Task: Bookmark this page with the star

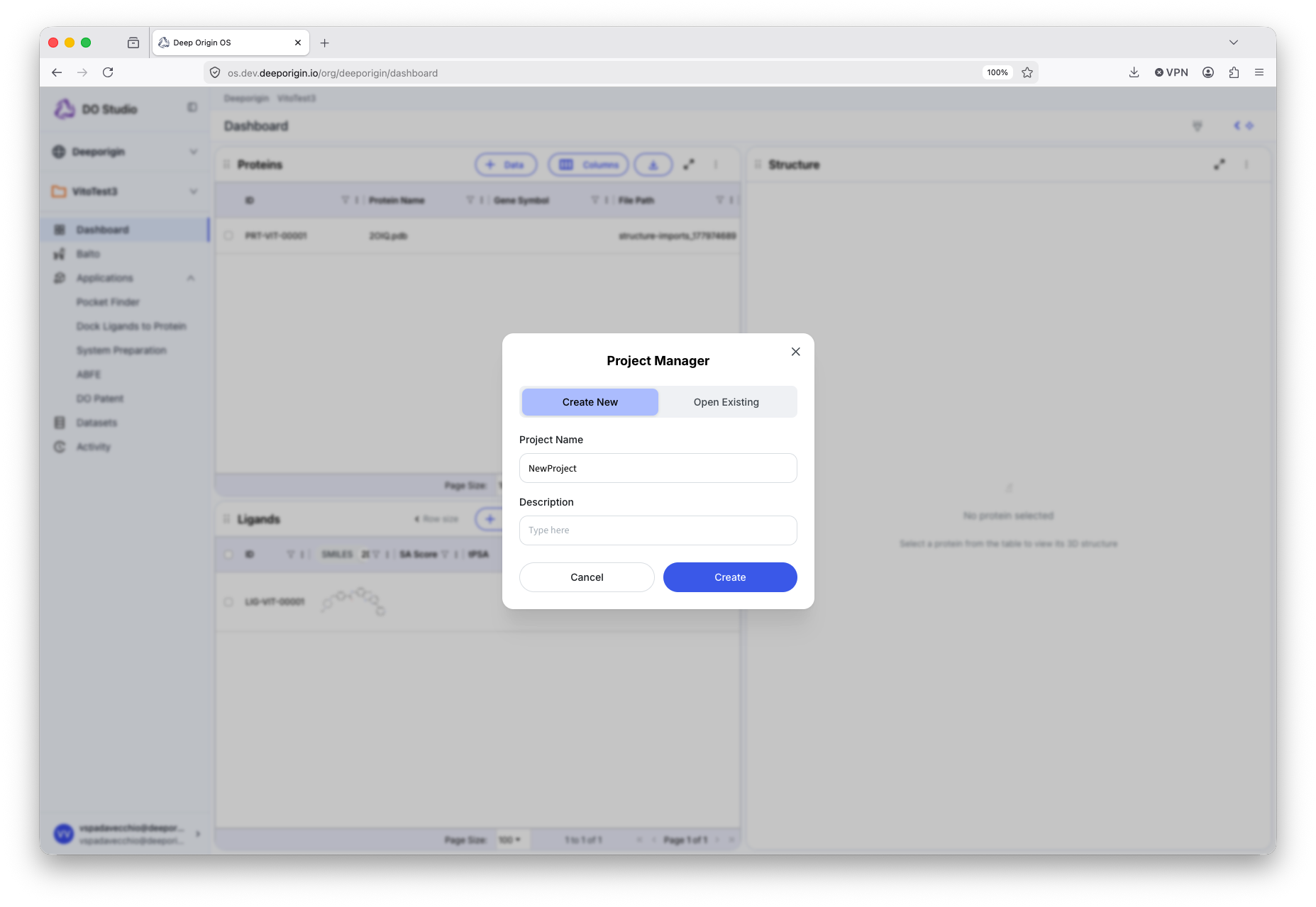Action: click(x=1027, y=72)
